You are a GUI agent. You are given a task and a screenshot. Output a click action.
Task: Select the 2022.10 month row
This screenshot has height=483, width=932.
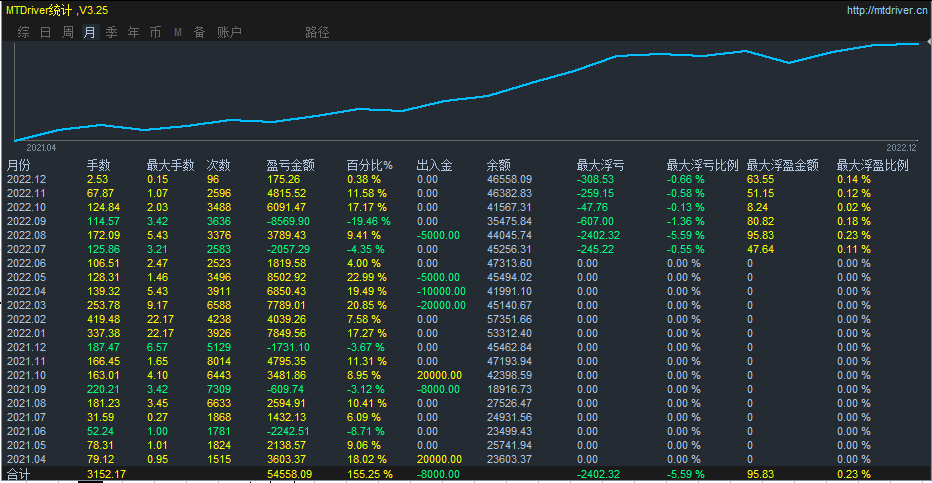coord(466,207)
